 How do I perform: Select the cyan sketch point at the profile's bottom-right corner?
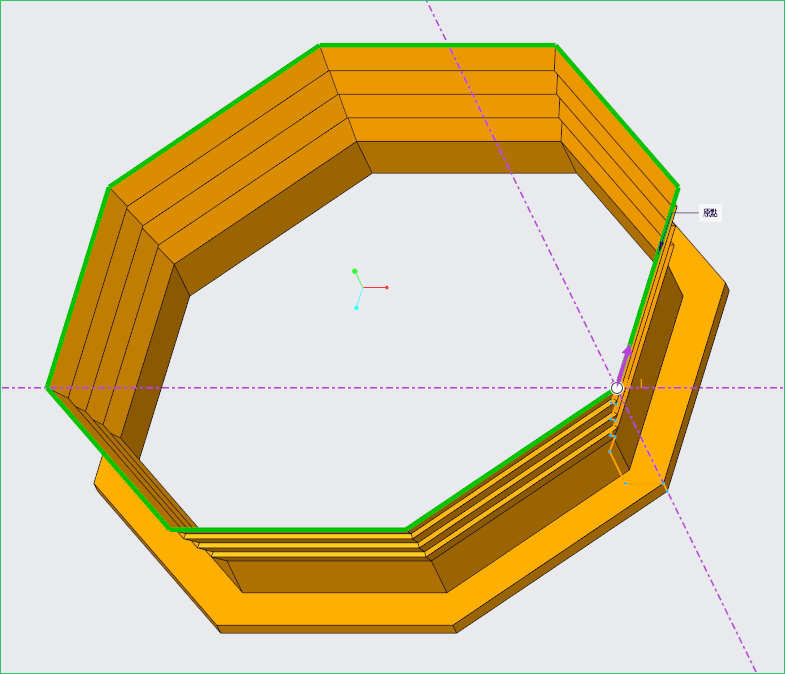coord(663,484)
